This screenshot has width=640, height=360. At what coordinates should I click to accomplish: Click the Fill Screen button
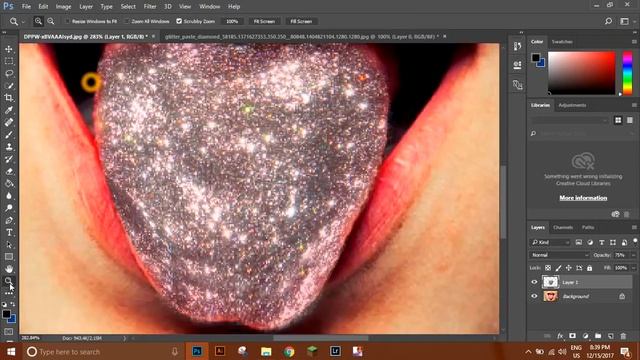301,21
